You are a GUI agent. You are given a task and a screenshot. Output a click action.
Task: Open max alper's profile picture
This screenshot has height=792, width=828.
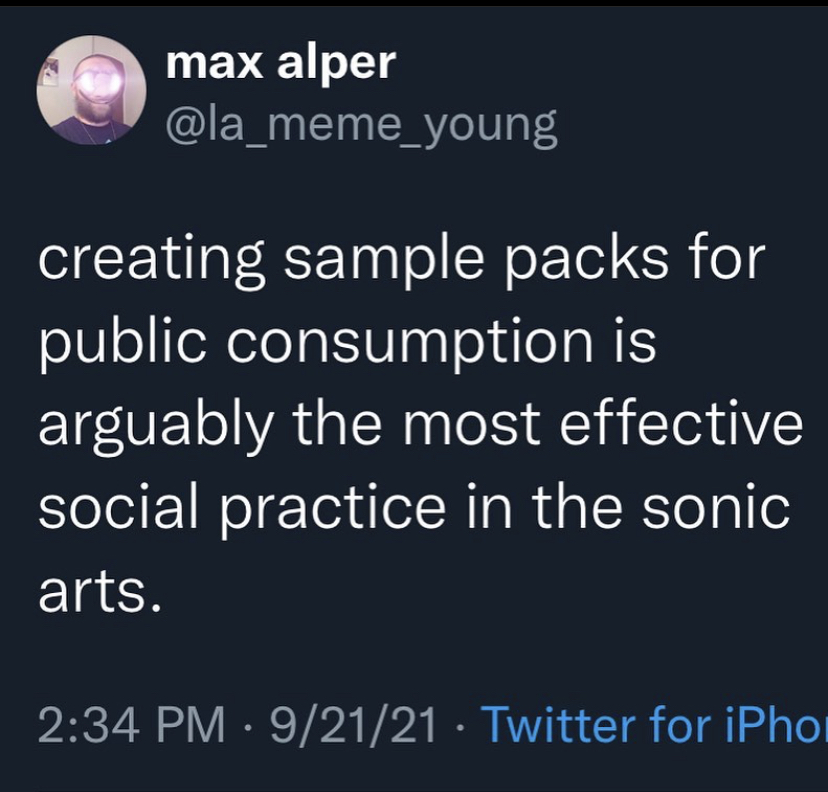coord(91,90)
